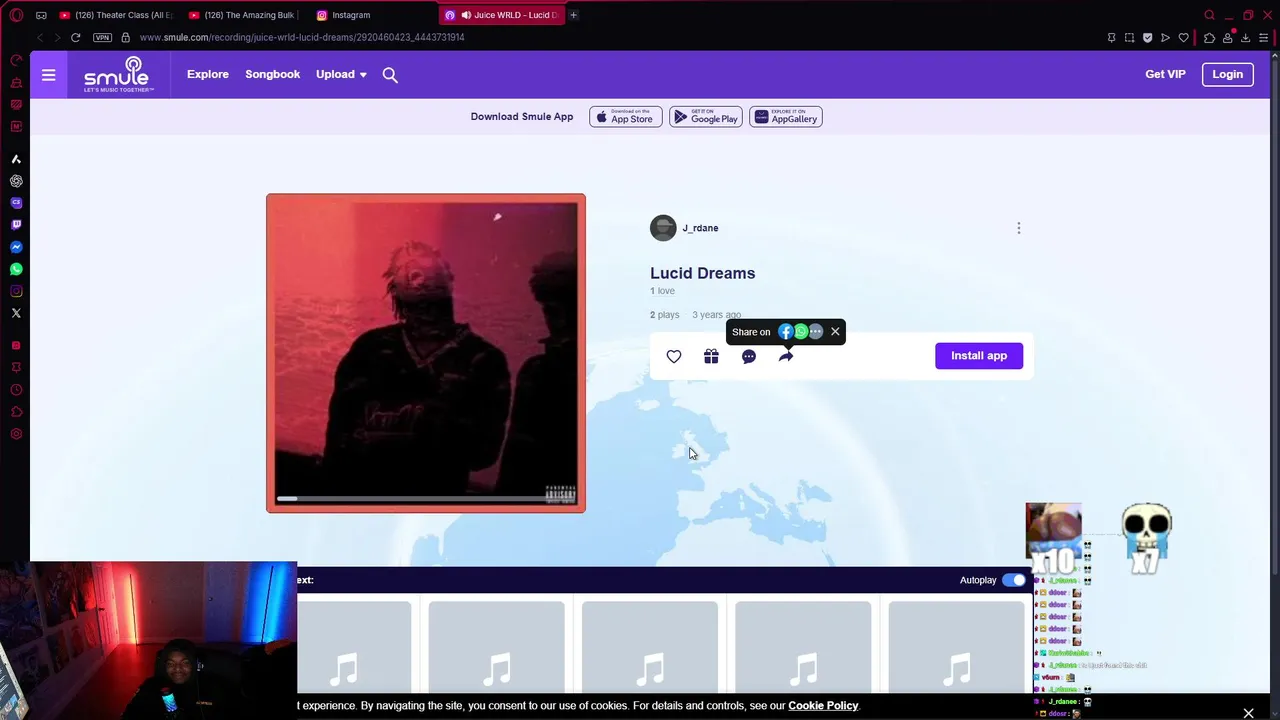Click the snapshot capture icon in toolbar

1129,37
